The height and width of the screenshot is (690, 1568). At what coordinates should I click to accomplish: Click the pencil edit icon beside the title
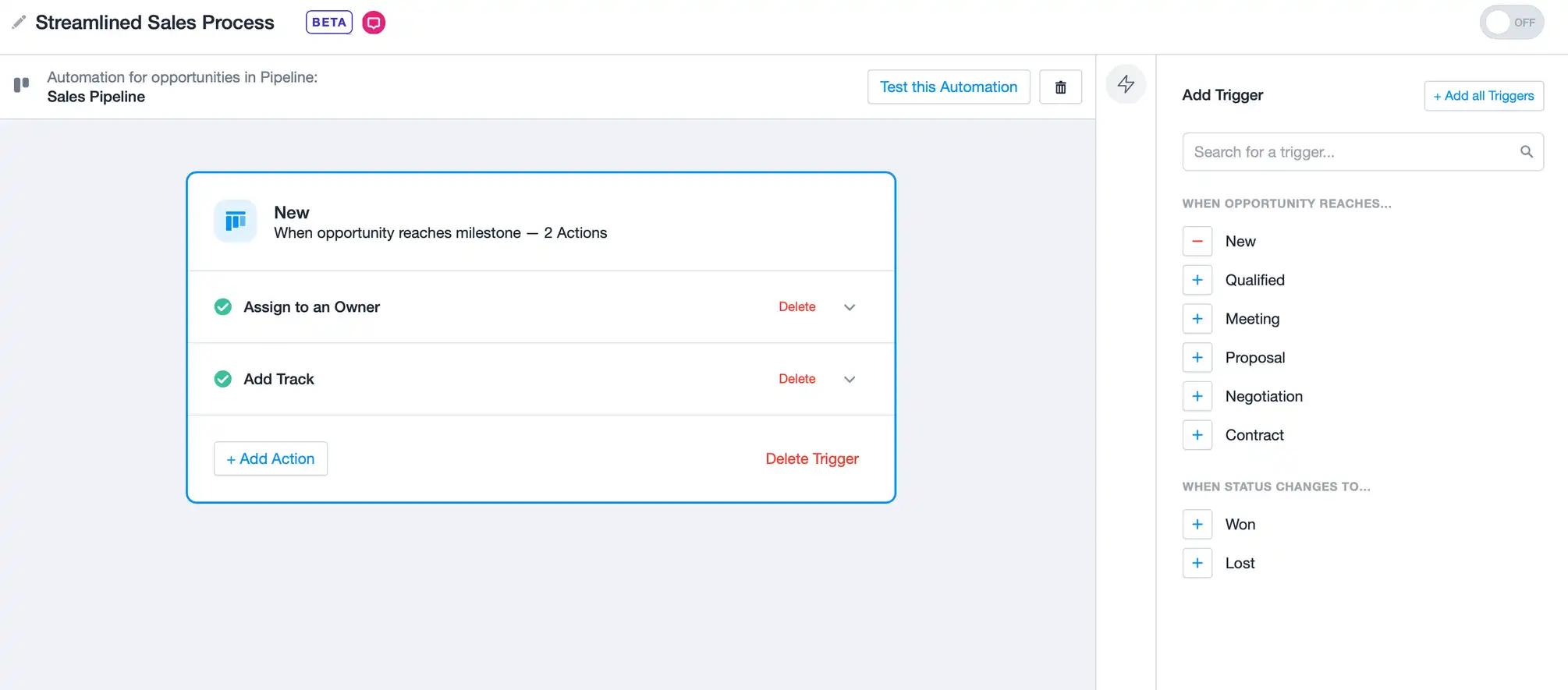point(19,23)
